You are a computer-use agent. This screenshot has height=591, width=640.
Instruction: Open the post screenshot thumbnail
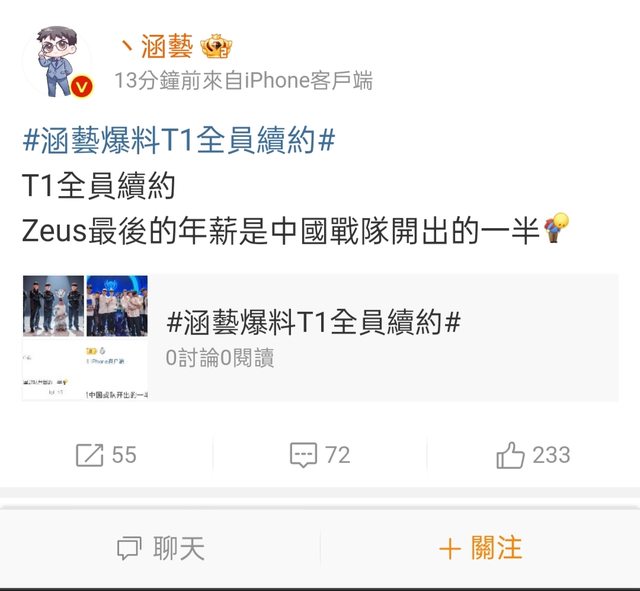click(x=85, y=369)
